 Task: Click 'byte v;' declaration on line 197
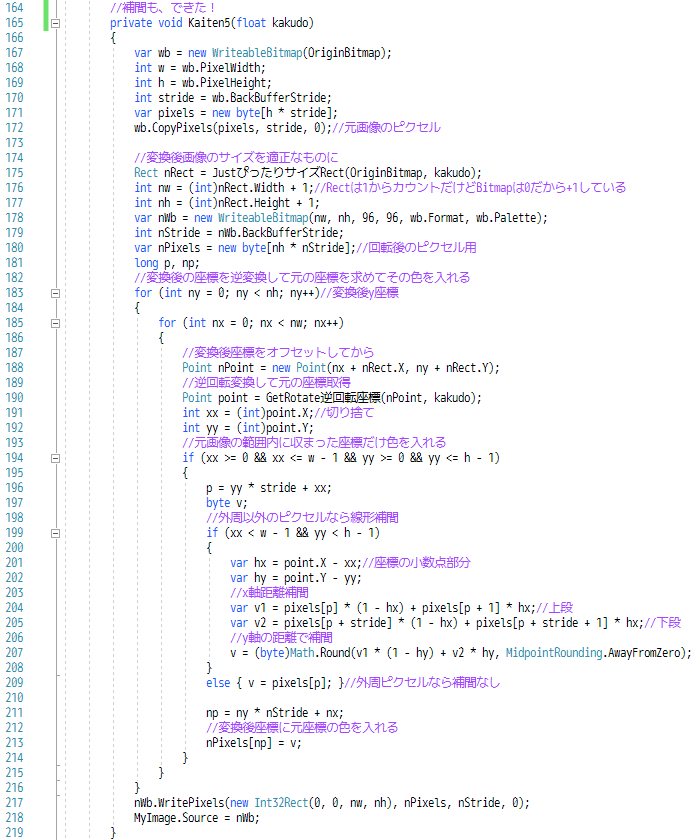tap(227, 503)
